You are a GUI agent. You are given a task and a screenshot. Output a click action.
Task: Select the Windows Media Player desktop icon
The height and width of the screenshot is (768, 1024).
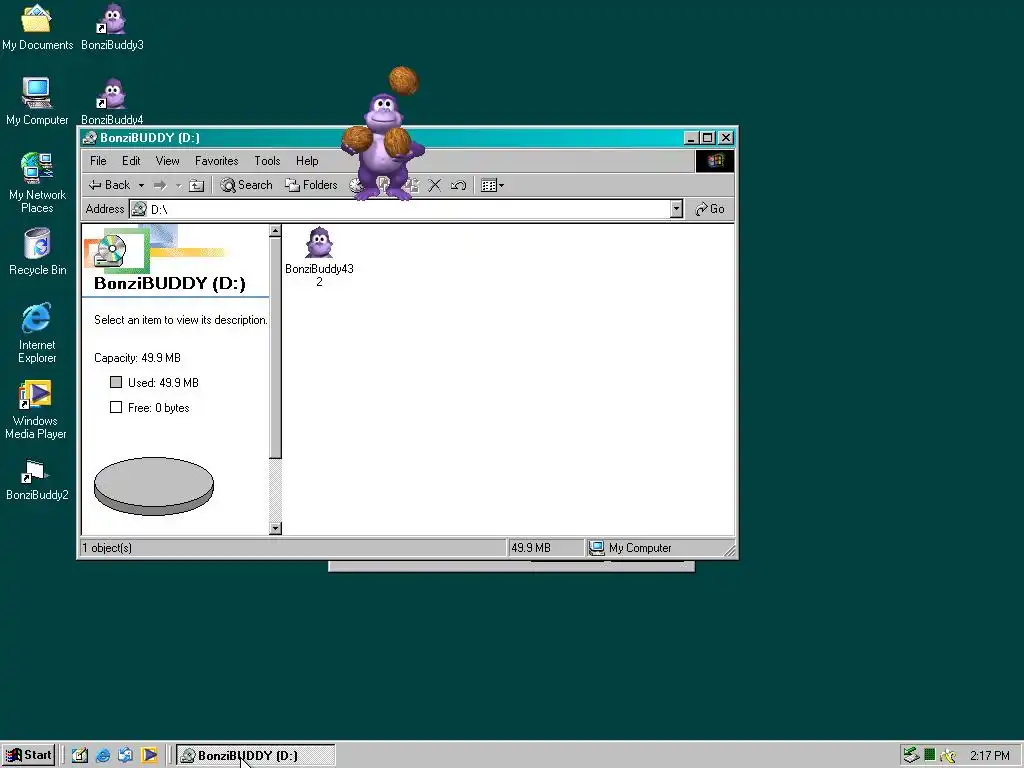[x=36, y=410]
